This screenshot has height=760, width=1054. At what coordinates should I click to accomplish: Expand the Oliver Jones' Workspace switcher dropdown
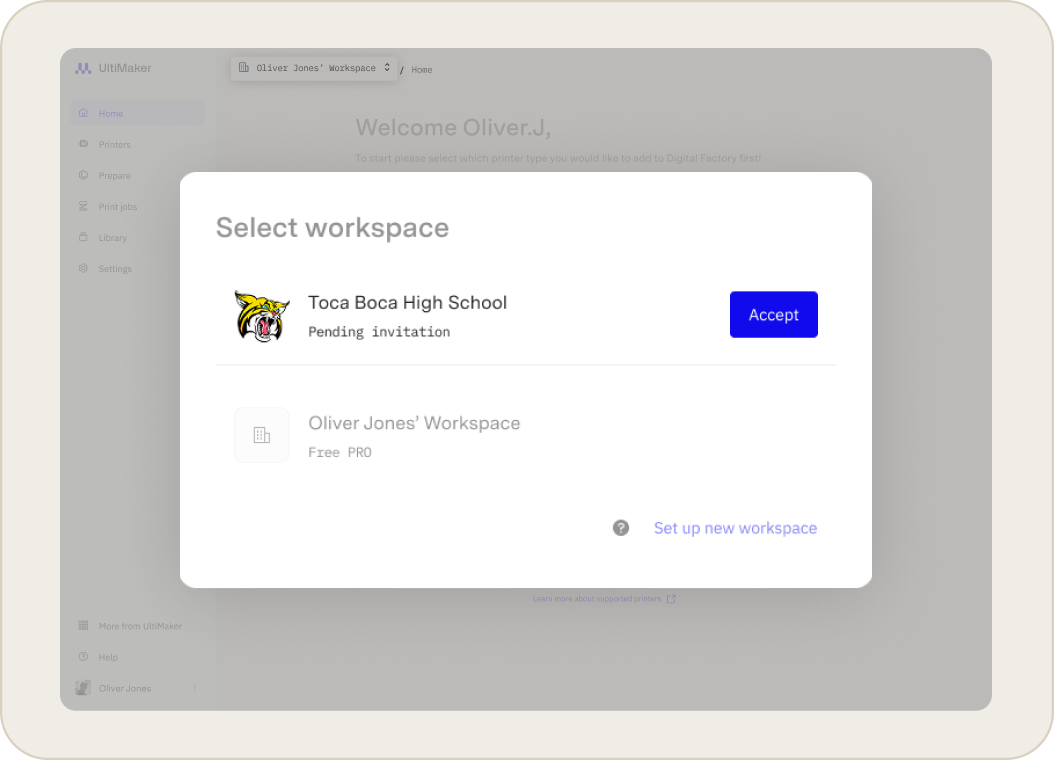point(315,68)
